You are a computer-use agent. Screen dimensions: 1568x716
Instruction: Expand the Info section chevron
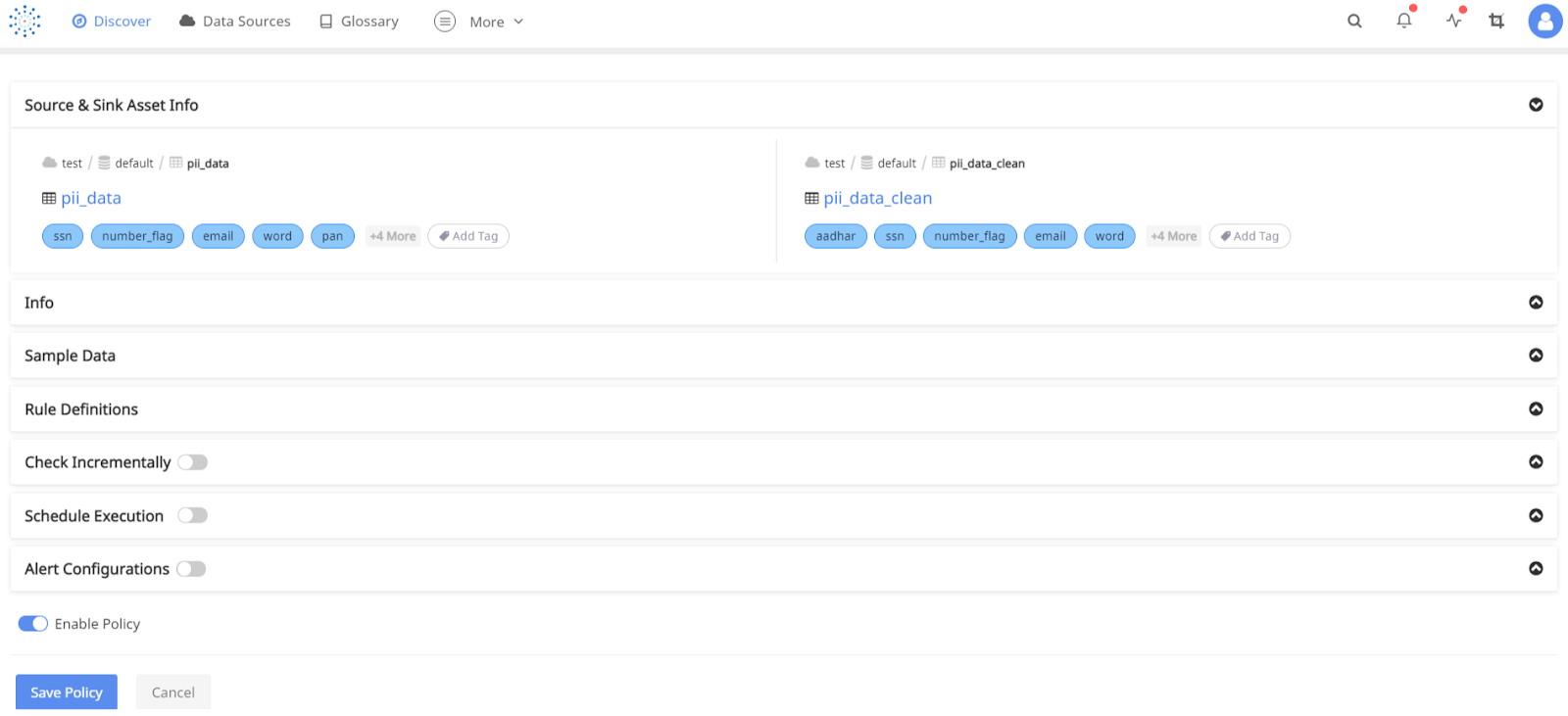tap(1536, 303)
